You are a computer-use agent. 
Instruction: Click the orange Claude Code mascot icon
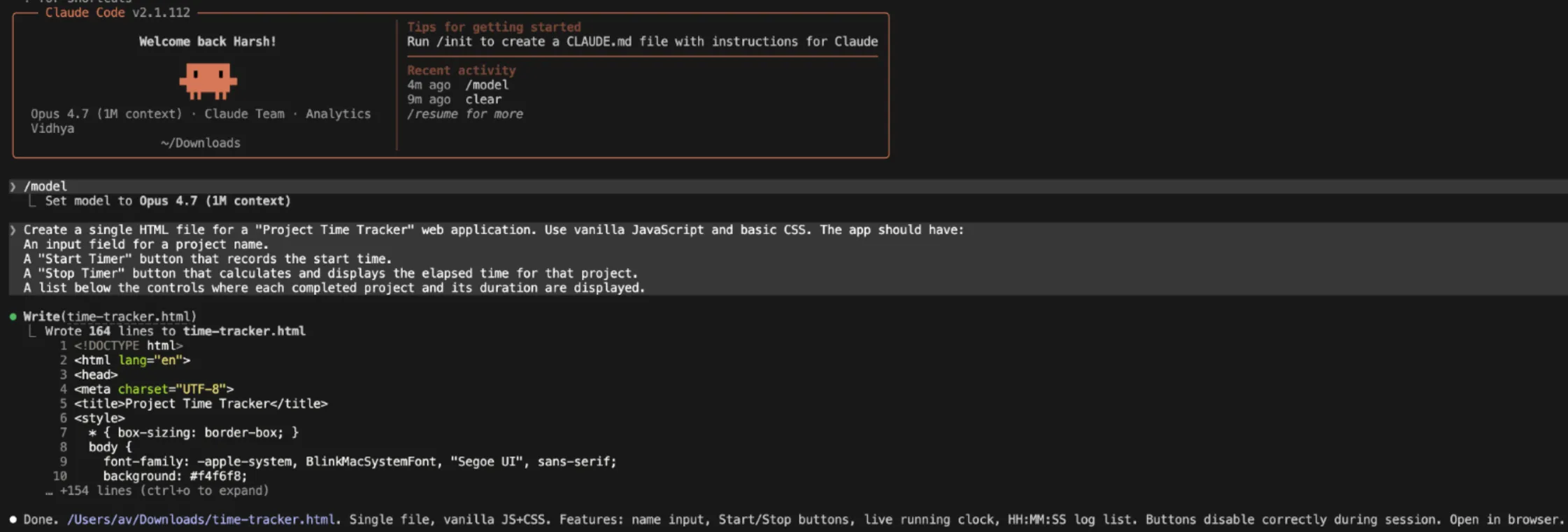208,80
